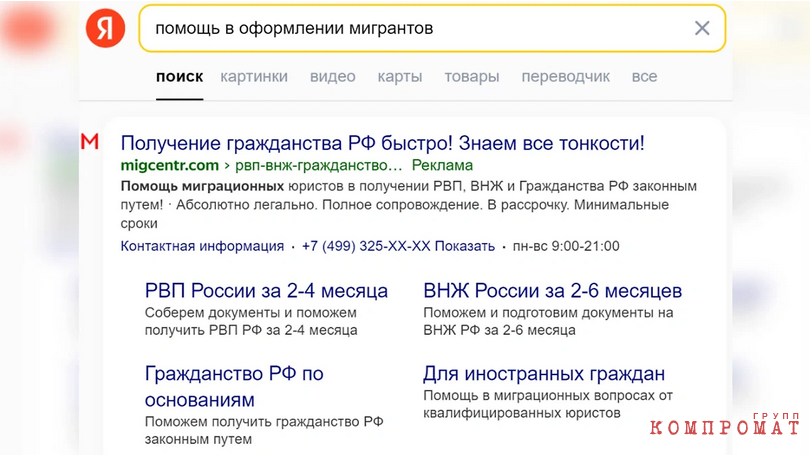Select the 'поиск' tab
This screenshot has height=455, width=810.
pyautogui.click(x=179, y=77)
